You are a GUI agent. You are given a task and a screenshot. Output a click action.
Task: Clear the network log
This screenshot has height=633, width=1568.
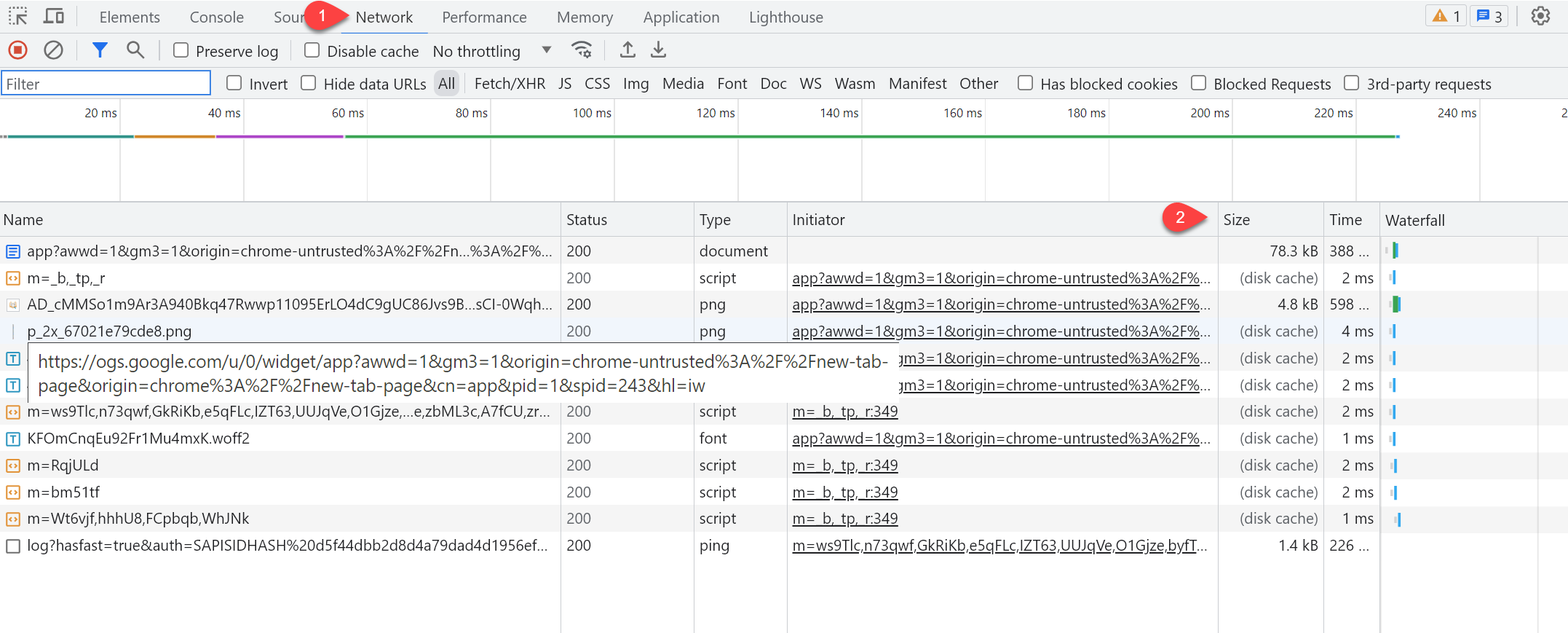pyautogui.click(x=53, y=50)
